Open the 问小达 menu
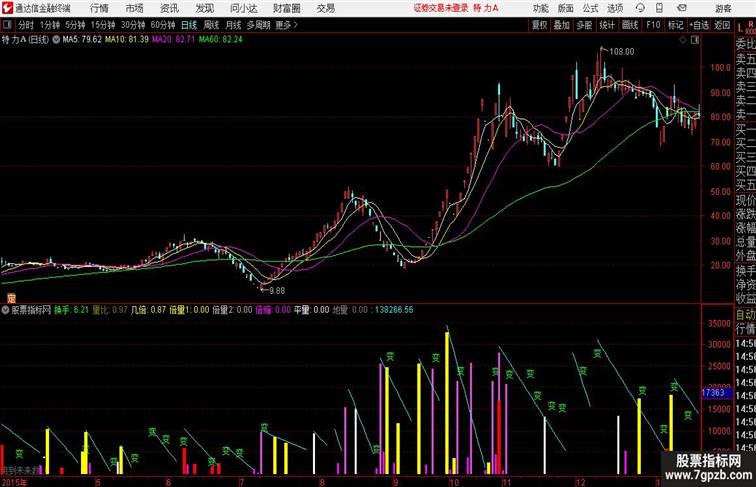756x487 pixels. (x=243, y=8)
